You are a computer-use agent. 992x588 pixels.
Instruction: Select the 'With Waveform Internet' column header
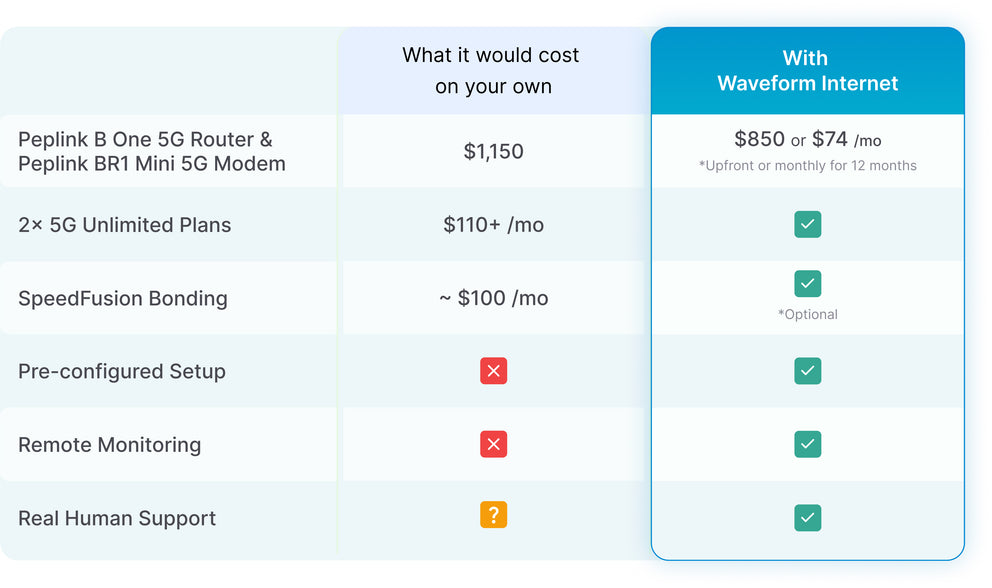click(x=807, y=71)
